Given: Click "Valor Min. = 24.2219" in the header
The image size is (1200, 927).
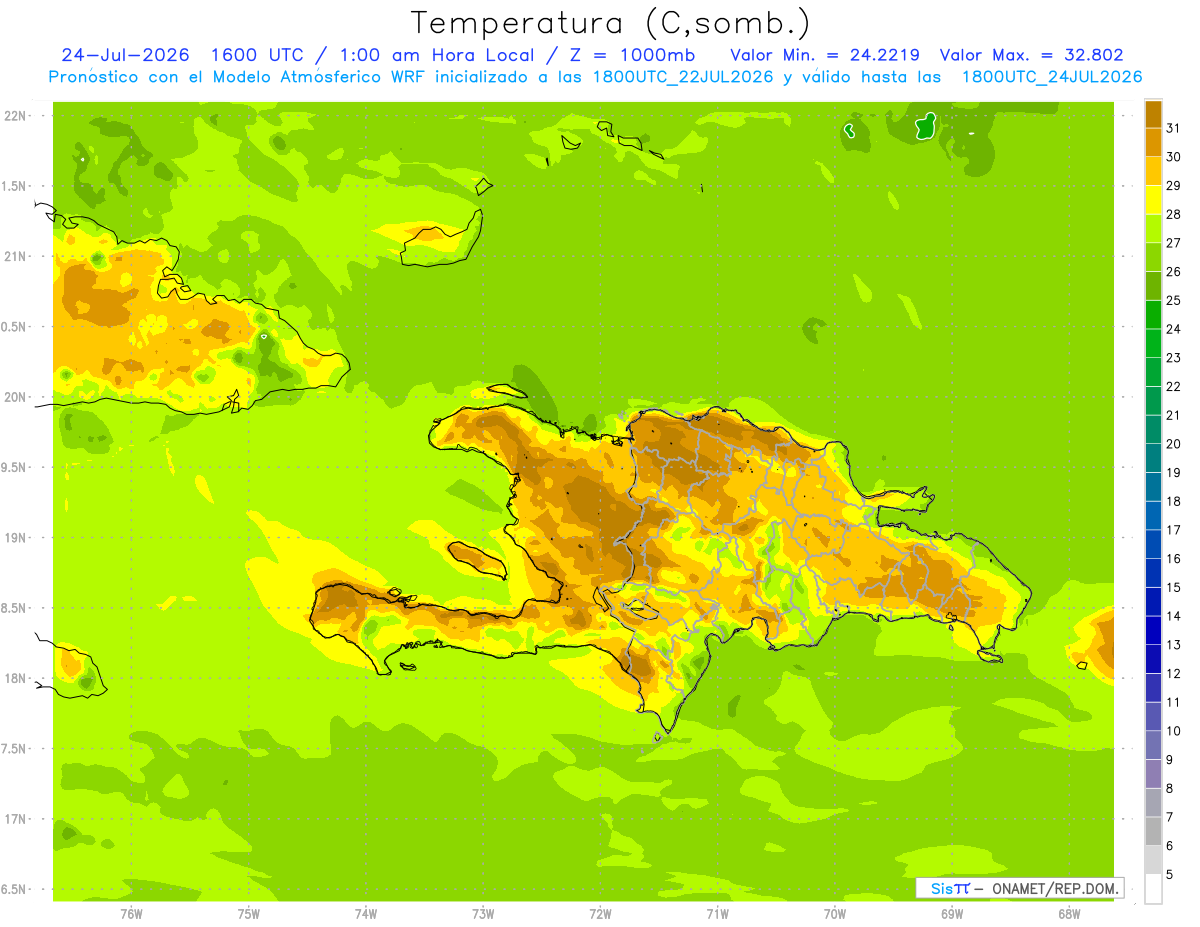Looking at the screenshot, I should [826, 55].
